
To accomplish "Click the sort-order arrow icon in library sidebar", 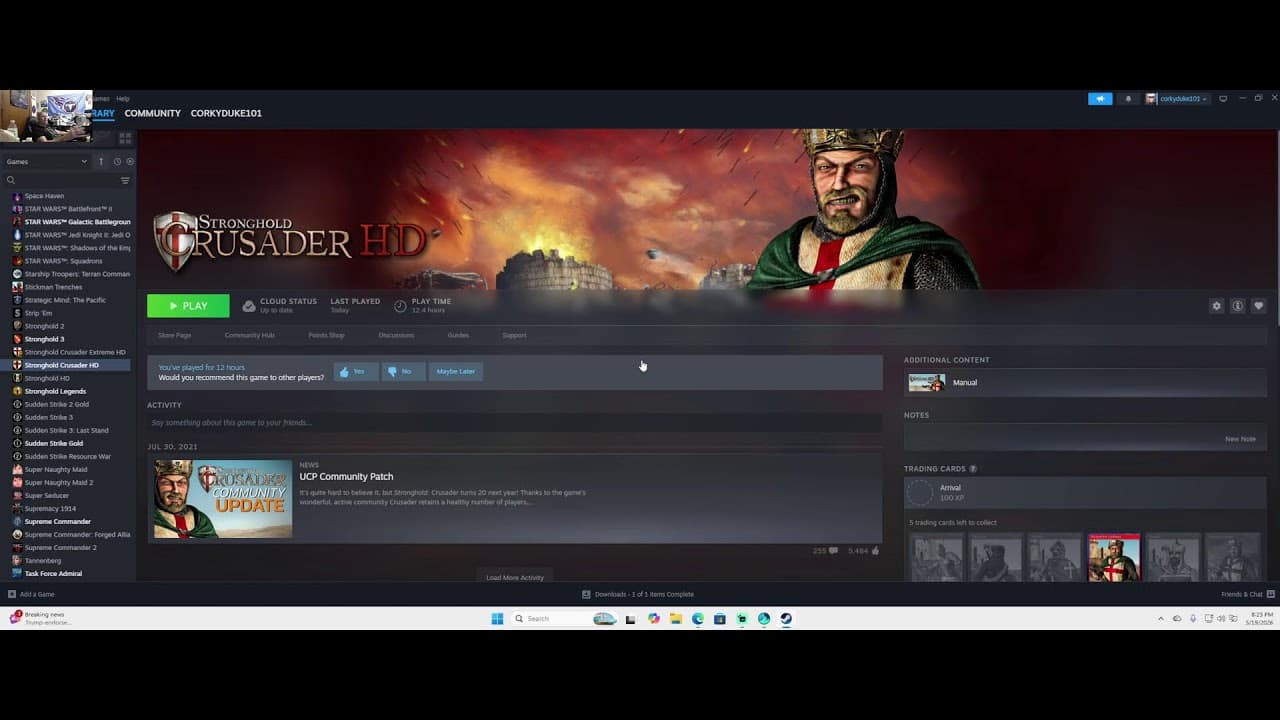I will pyautogui.click(x=100, y=161).
